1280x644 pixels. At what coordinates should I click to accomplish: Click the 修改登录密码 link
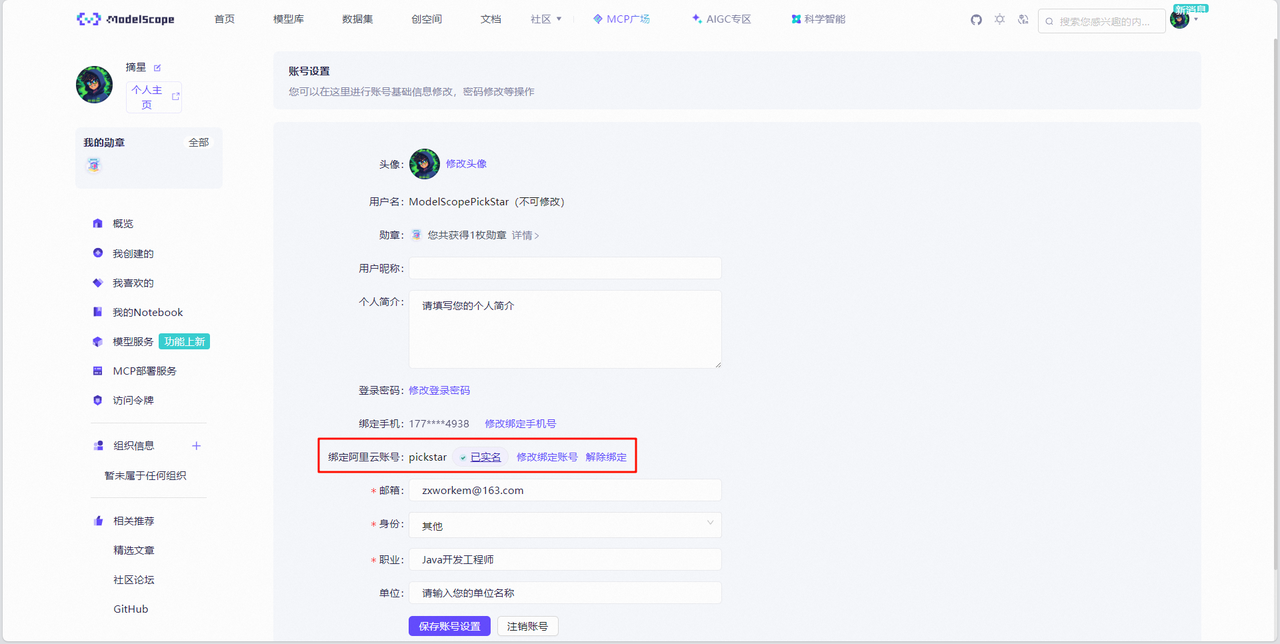[439, 390]
